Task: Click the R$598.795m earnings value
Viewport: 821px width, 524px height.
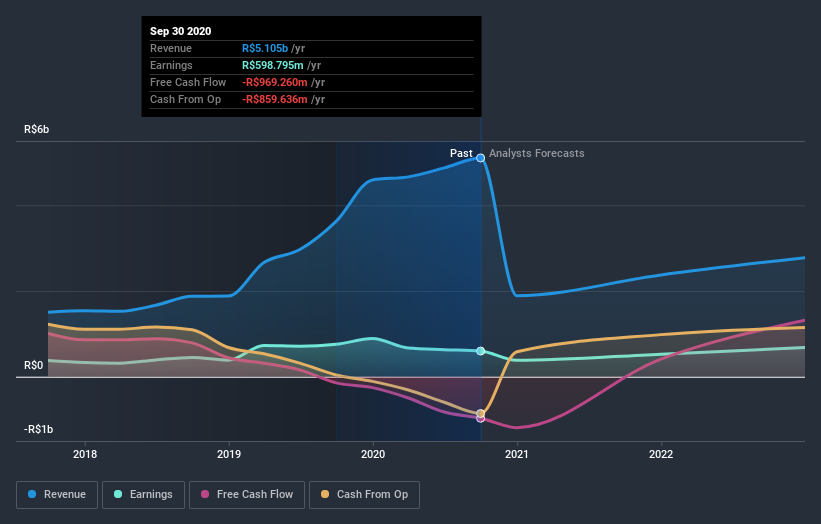Action: point(273,65)
